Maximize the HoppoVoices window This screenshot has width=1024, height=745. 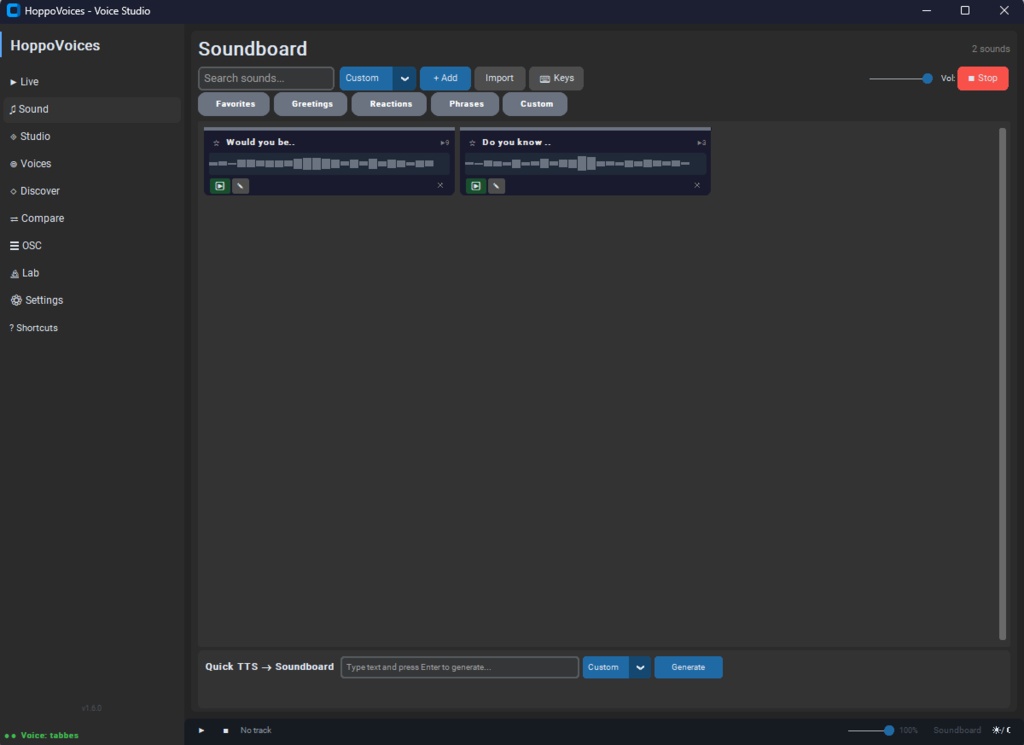coord(965,10)
